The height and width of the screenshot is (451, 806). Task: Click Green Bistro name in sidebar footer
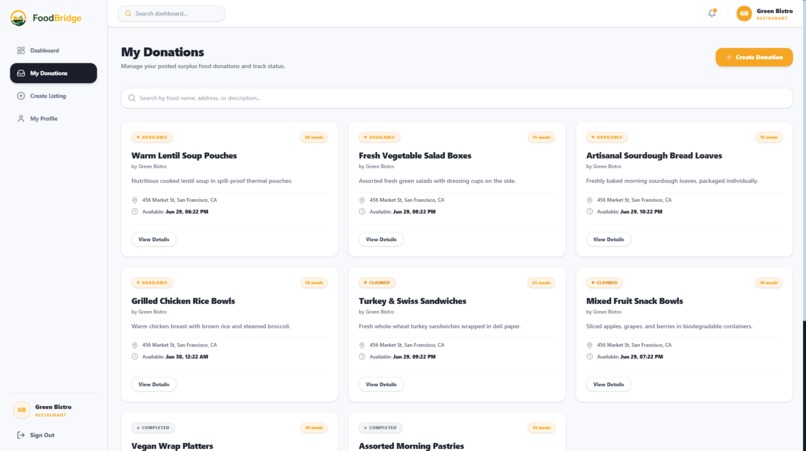point(53,407)
